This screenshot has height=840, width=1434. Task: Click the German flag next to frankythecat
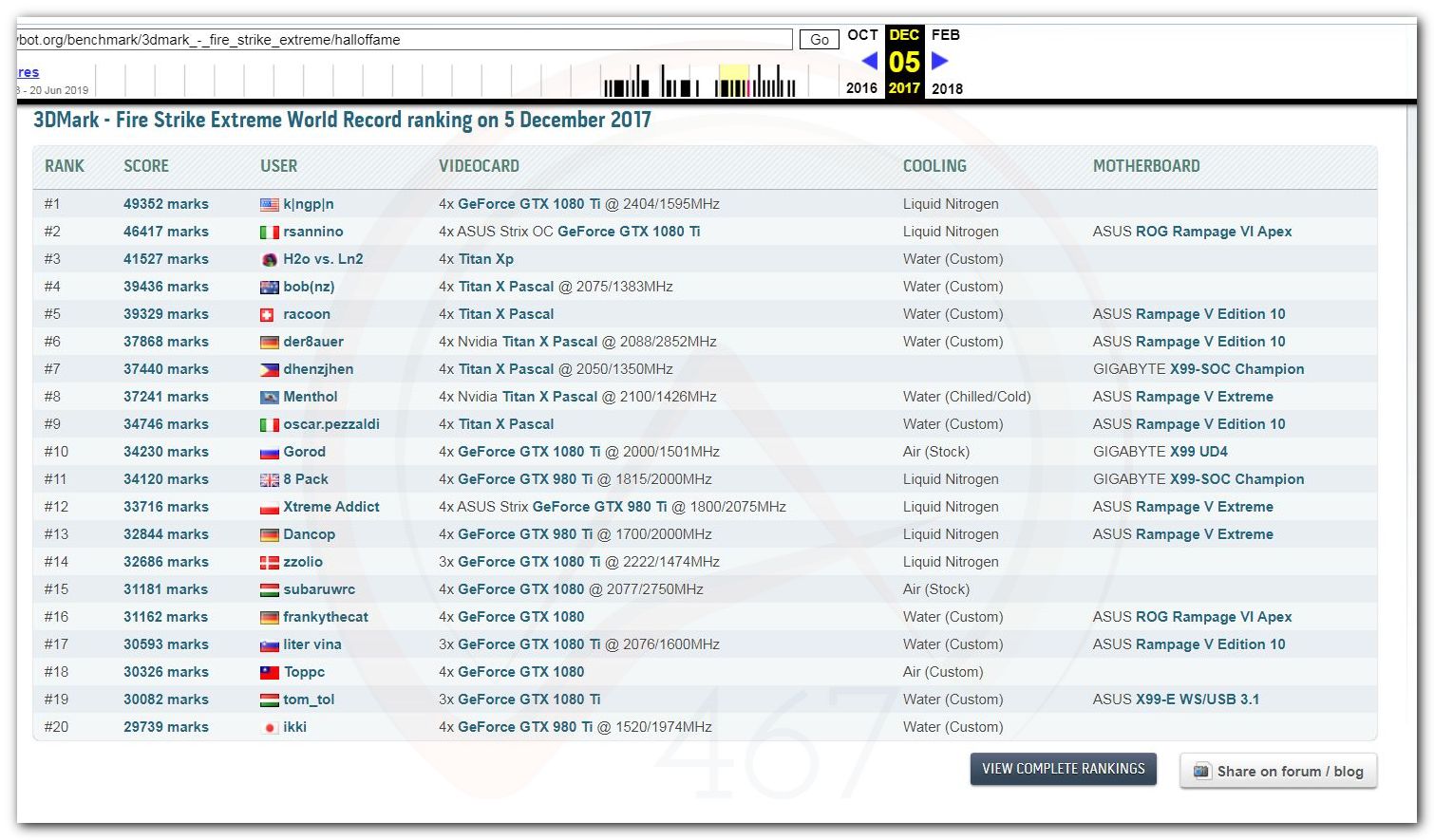(x=270, y=617)
